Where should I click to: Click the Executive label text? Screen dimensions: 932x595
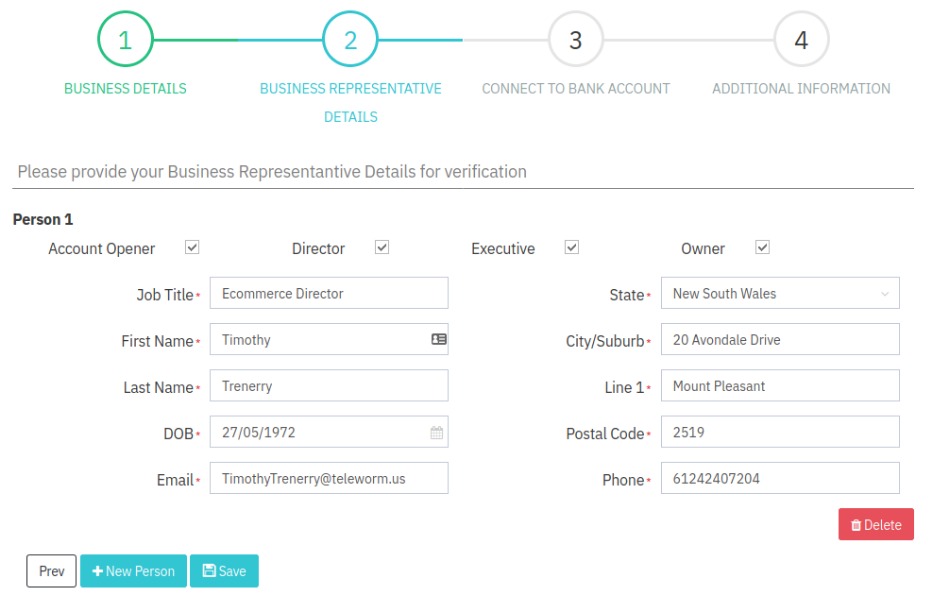pyautogui.click(x=503, y=248)
